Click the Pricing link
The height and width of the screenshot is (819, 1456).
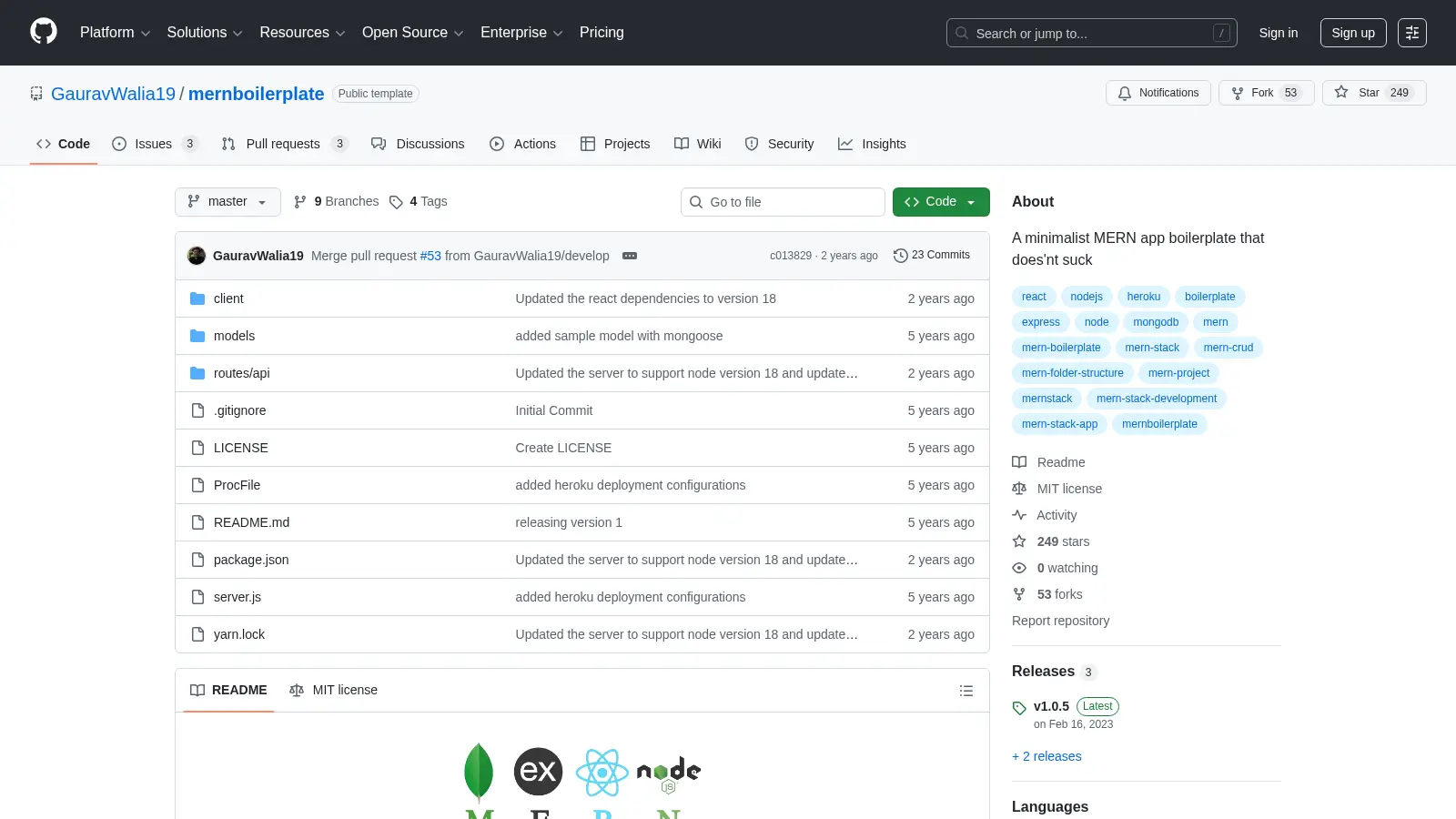[x=602, y=33]
